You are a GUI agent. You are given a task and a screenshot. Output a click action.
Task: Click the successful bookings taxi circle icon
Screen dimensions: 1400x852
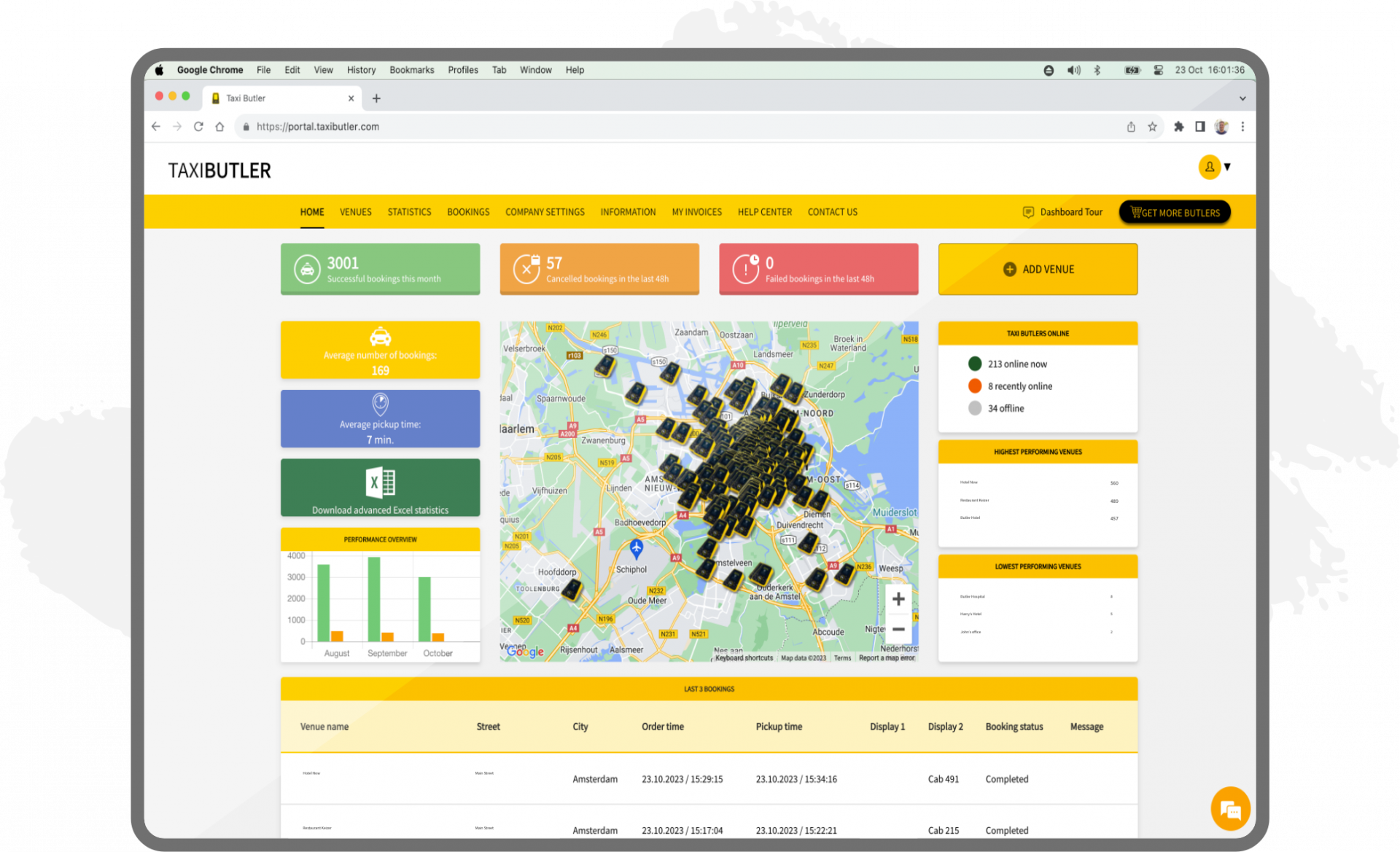(x=307, y=269)
